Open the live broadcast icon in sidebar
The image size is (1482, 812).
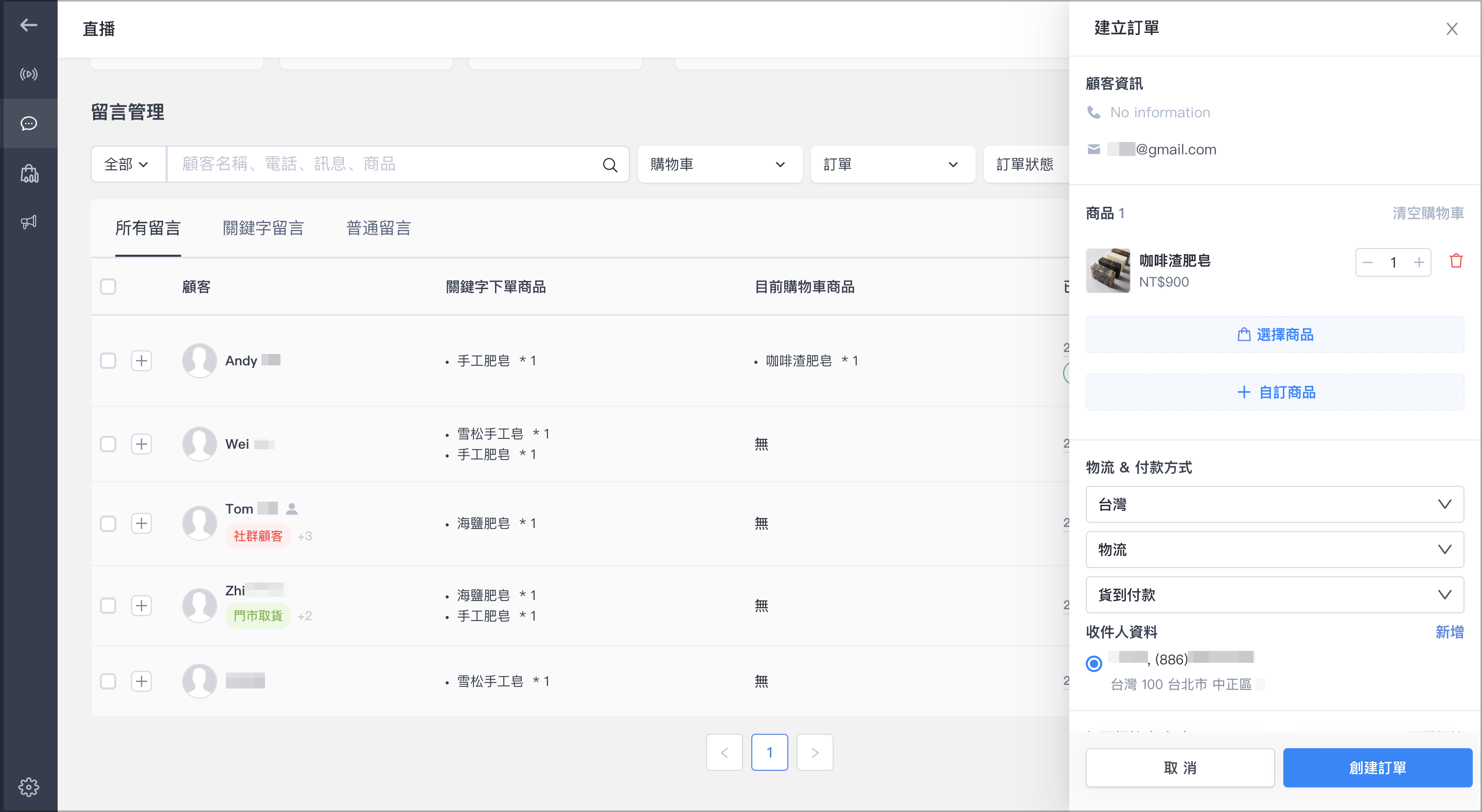(x=29, y=74)
